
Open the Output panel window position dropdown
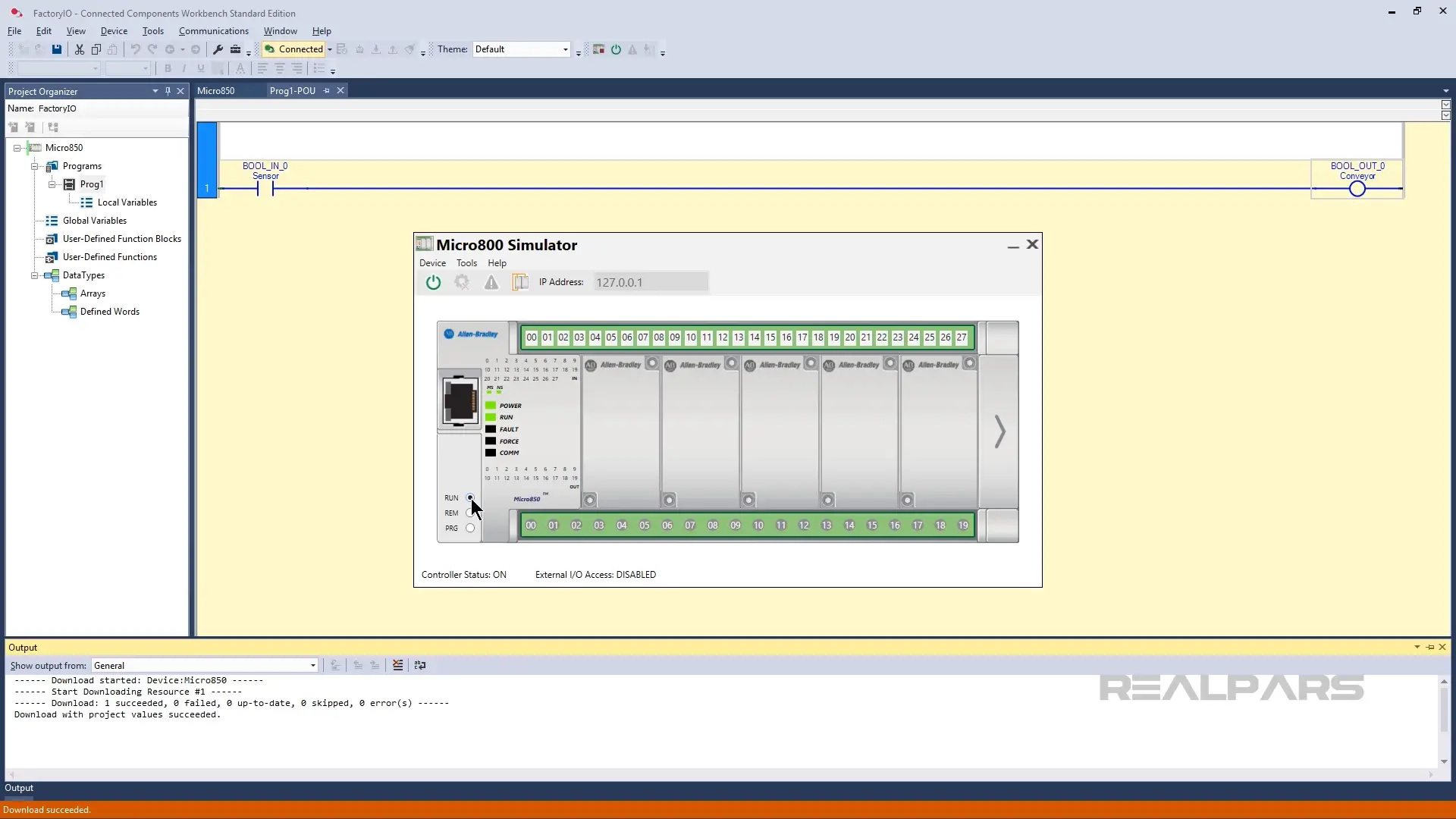1417,647
